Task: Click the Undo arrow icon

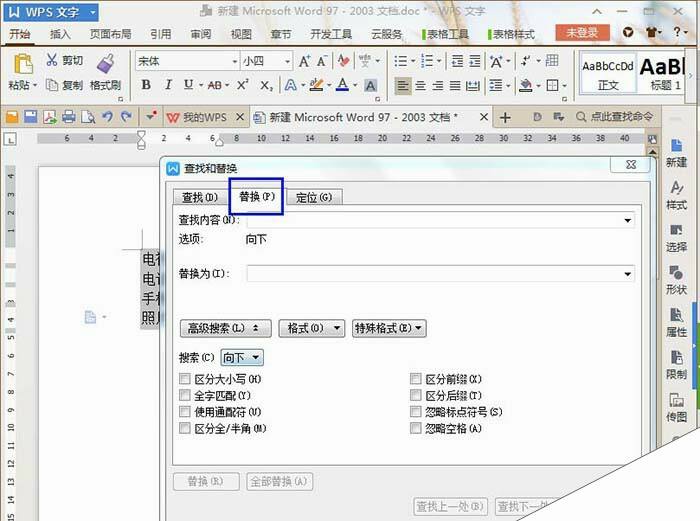Action: (107, 117)
